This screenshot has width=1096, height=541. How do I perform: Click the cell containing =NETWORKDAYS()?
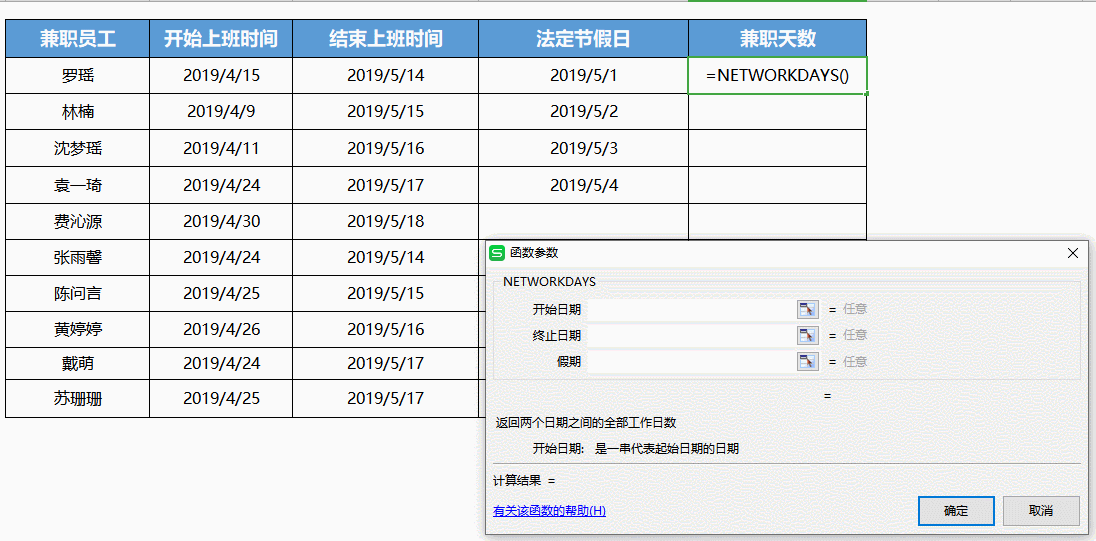[777, 75]
